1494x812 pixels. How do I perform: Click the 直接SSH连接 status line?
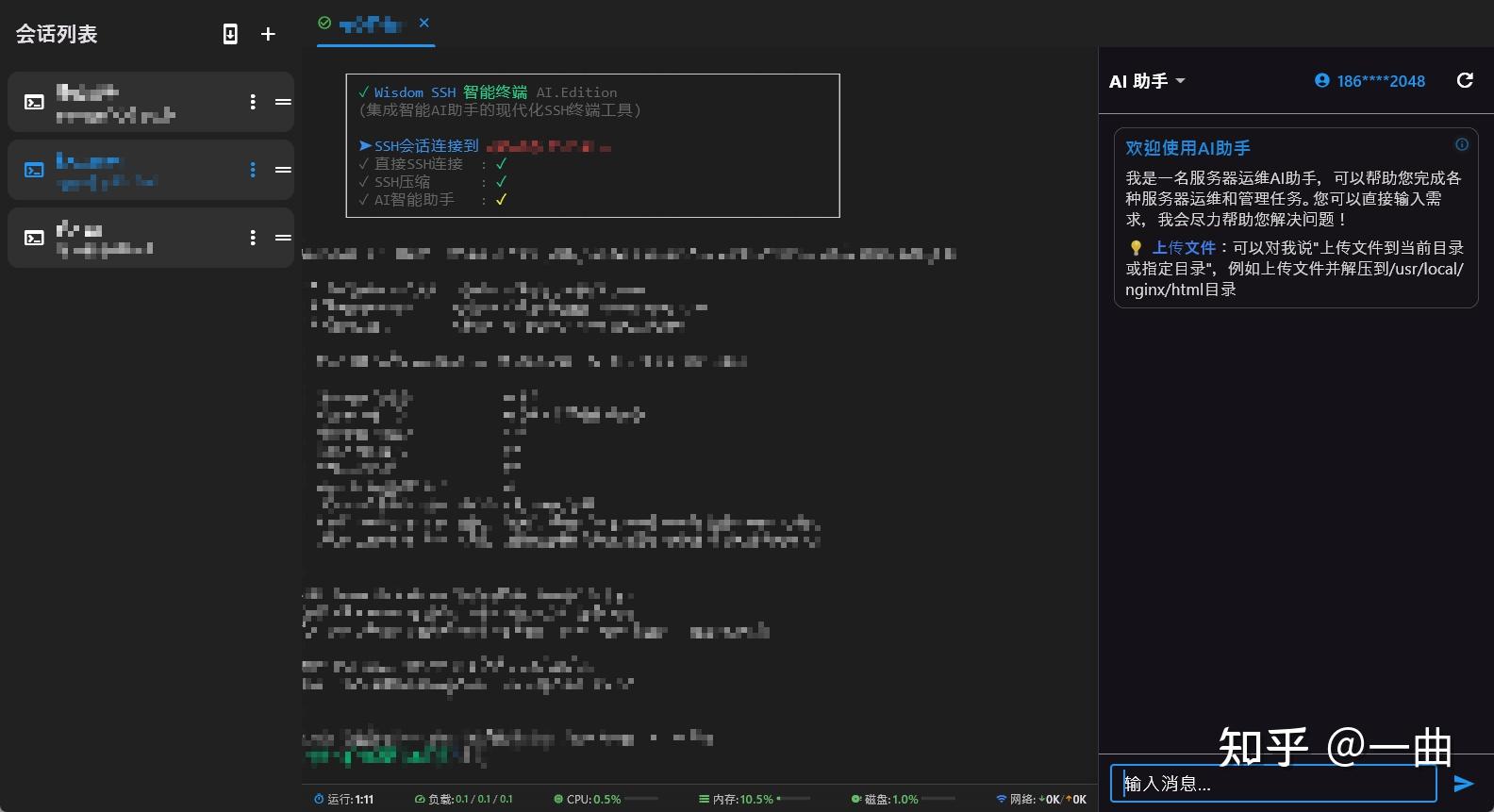(433, 164)
